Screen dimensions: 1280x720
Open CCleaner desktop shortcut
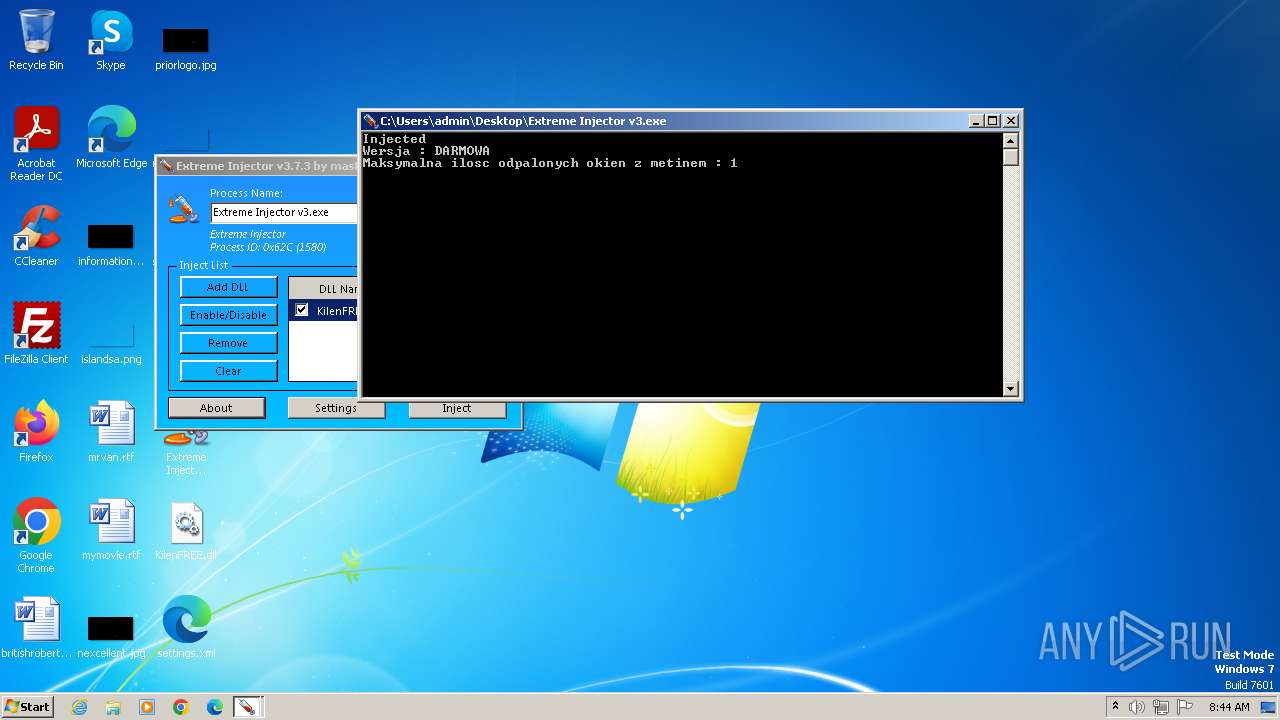click(x=36, y=236)
